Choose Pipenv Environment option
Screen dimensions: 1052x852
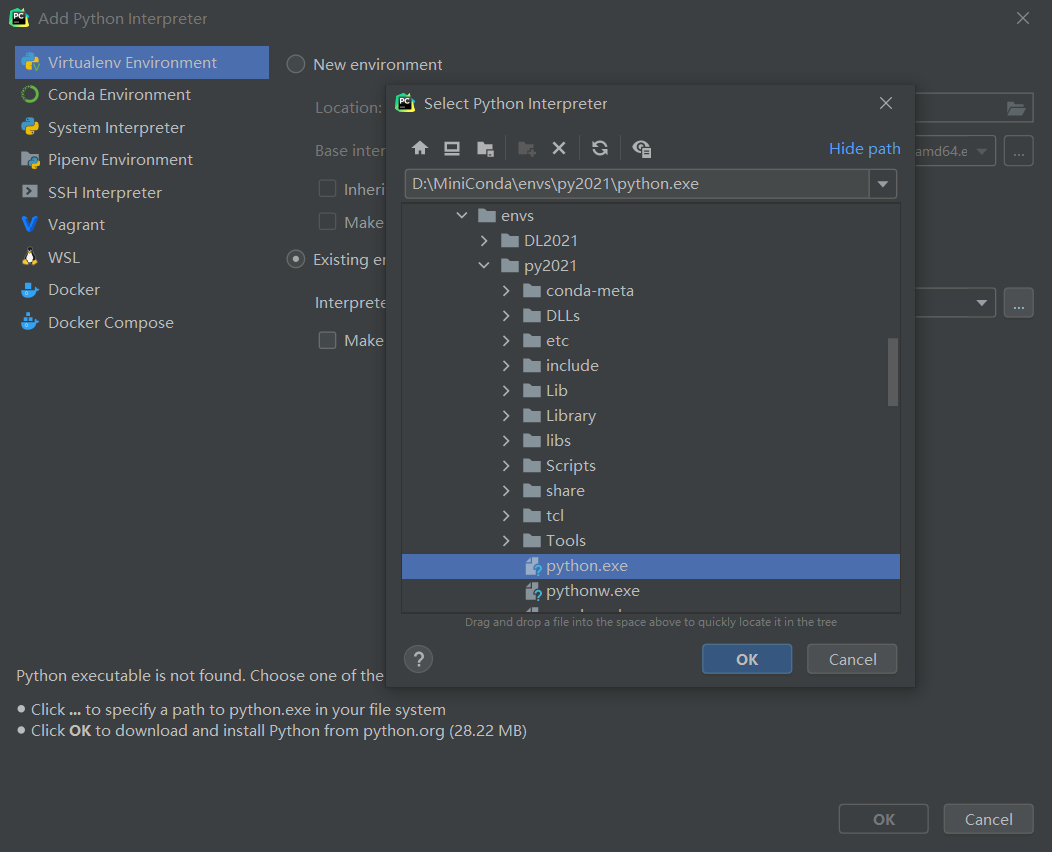point(142,160)
